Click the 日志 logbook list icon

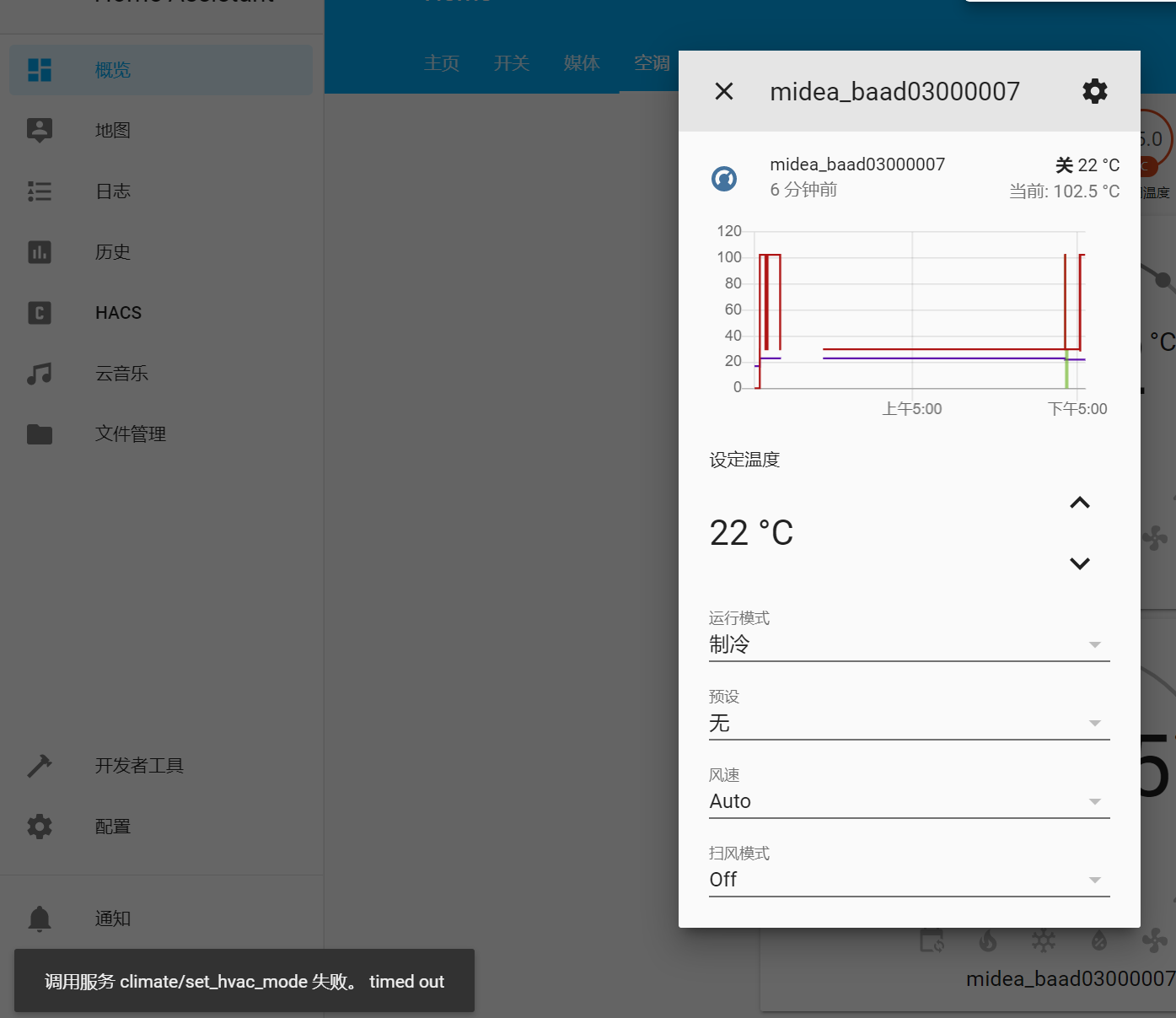tap(40, 191)
